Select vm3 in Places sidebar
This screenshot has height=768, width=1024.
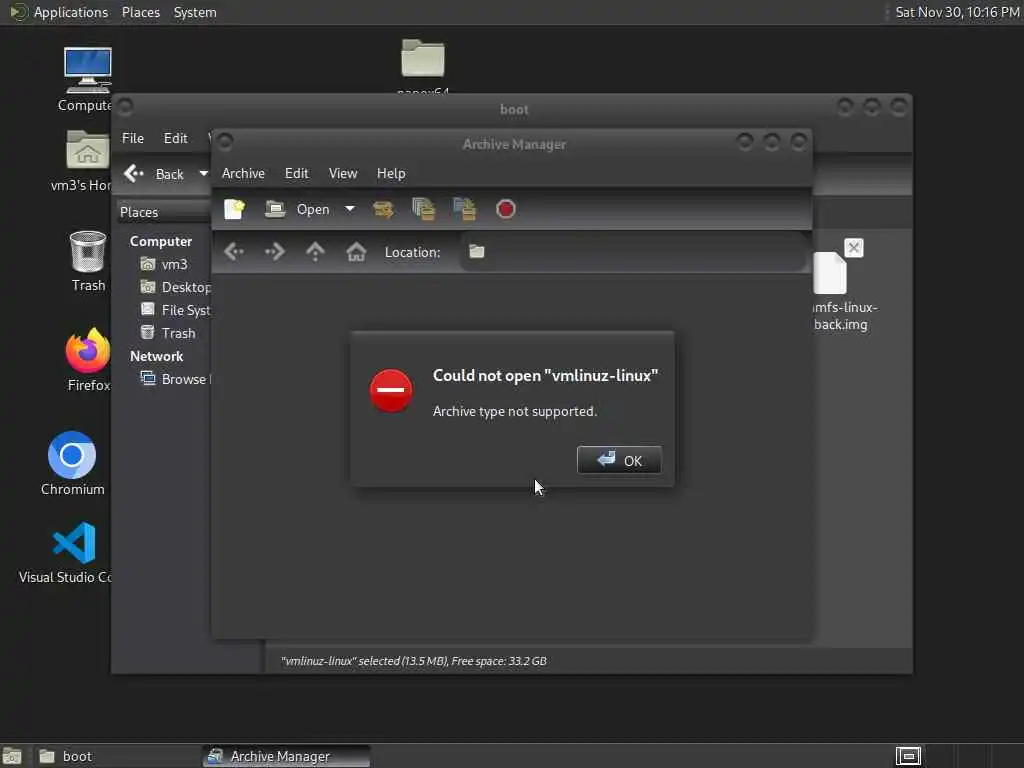[165, 264]
